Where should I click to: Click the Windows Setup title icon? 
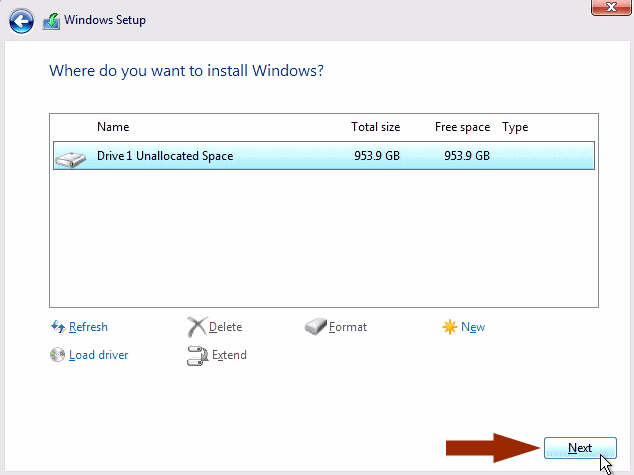click(51, 21)
